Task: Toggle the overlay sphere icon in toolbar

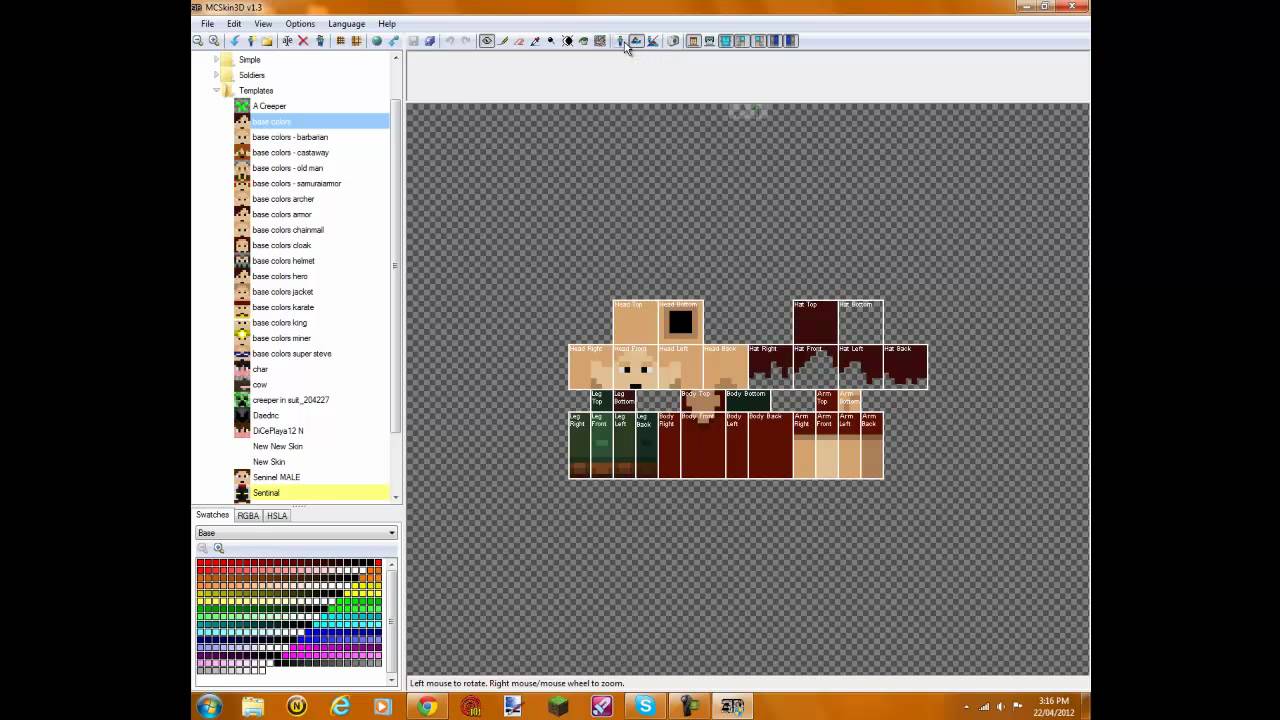Action: pyautogui.click(x=673, y=41)
